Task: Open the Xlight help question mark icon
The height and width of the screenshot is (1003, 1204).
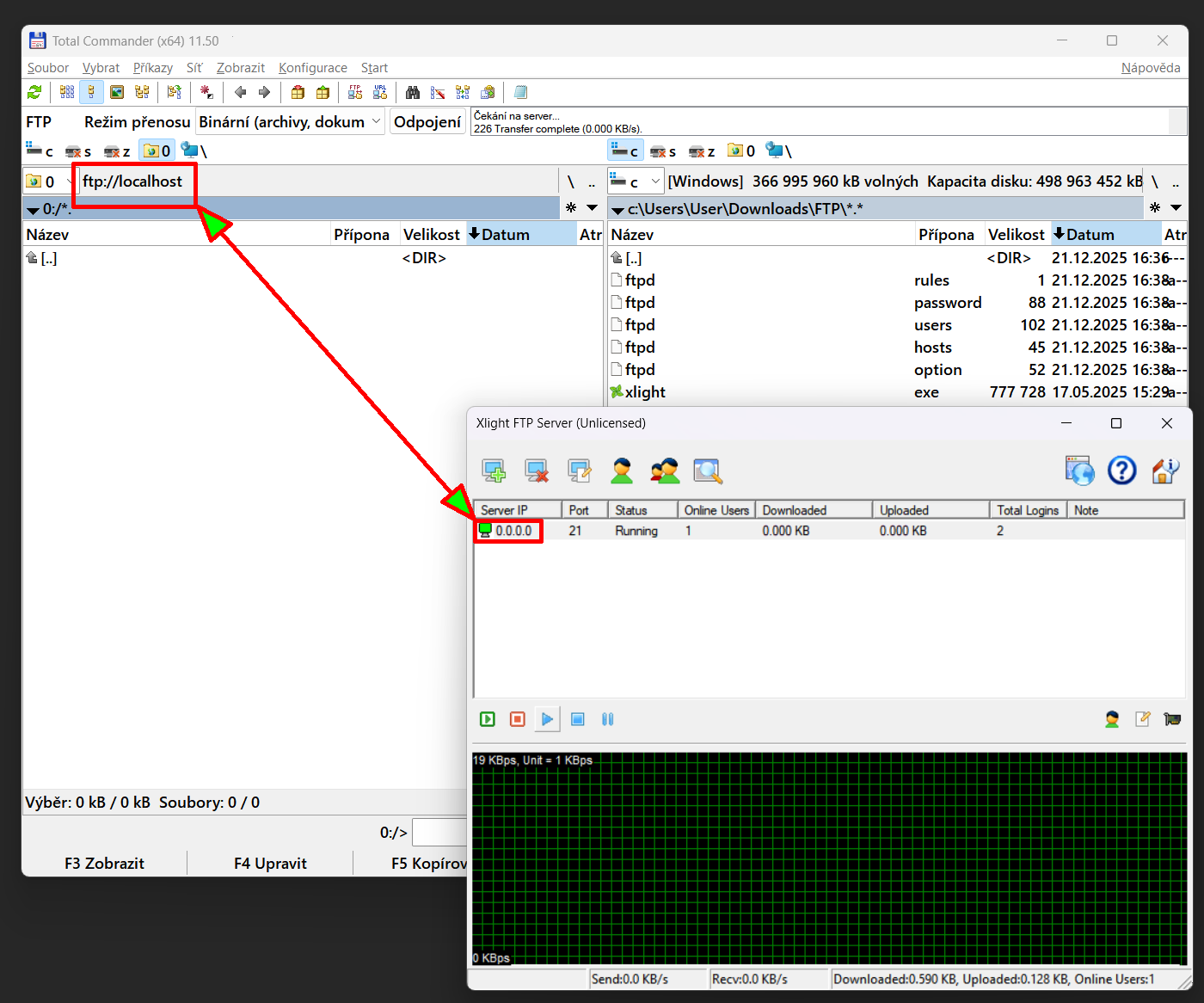Action: (x=1121, y=471)
